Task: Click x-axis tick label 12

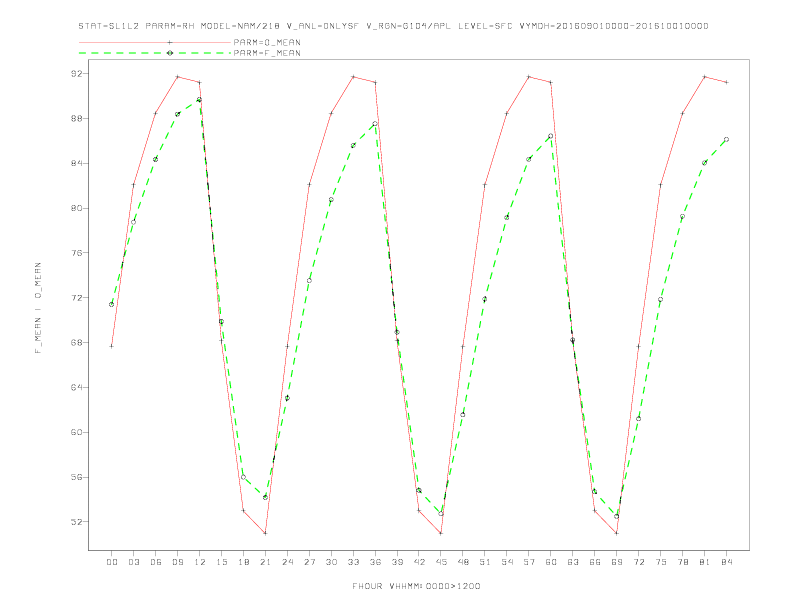Action: click(x=200, y=562)
